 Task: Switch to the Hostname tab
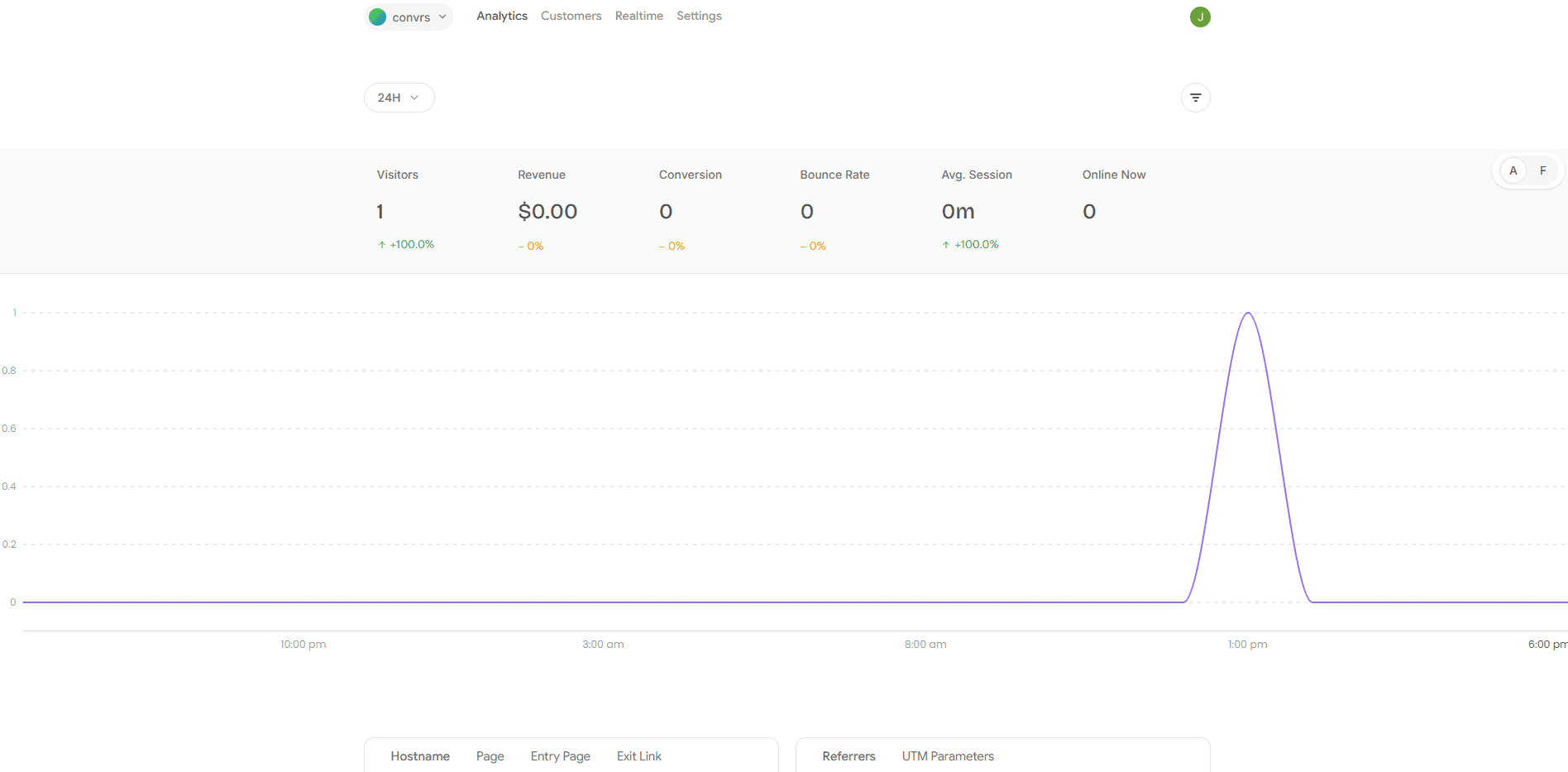pos(420,756)
